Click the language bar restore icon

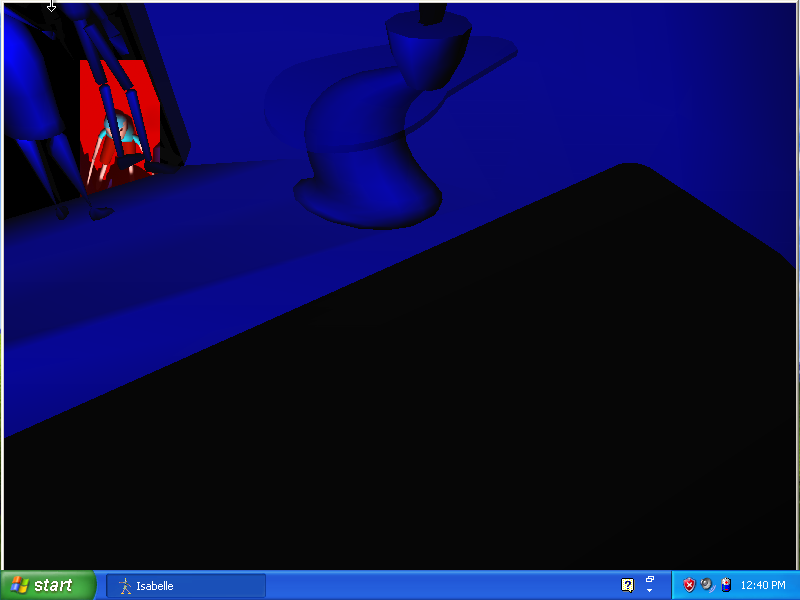click(649, 579)
